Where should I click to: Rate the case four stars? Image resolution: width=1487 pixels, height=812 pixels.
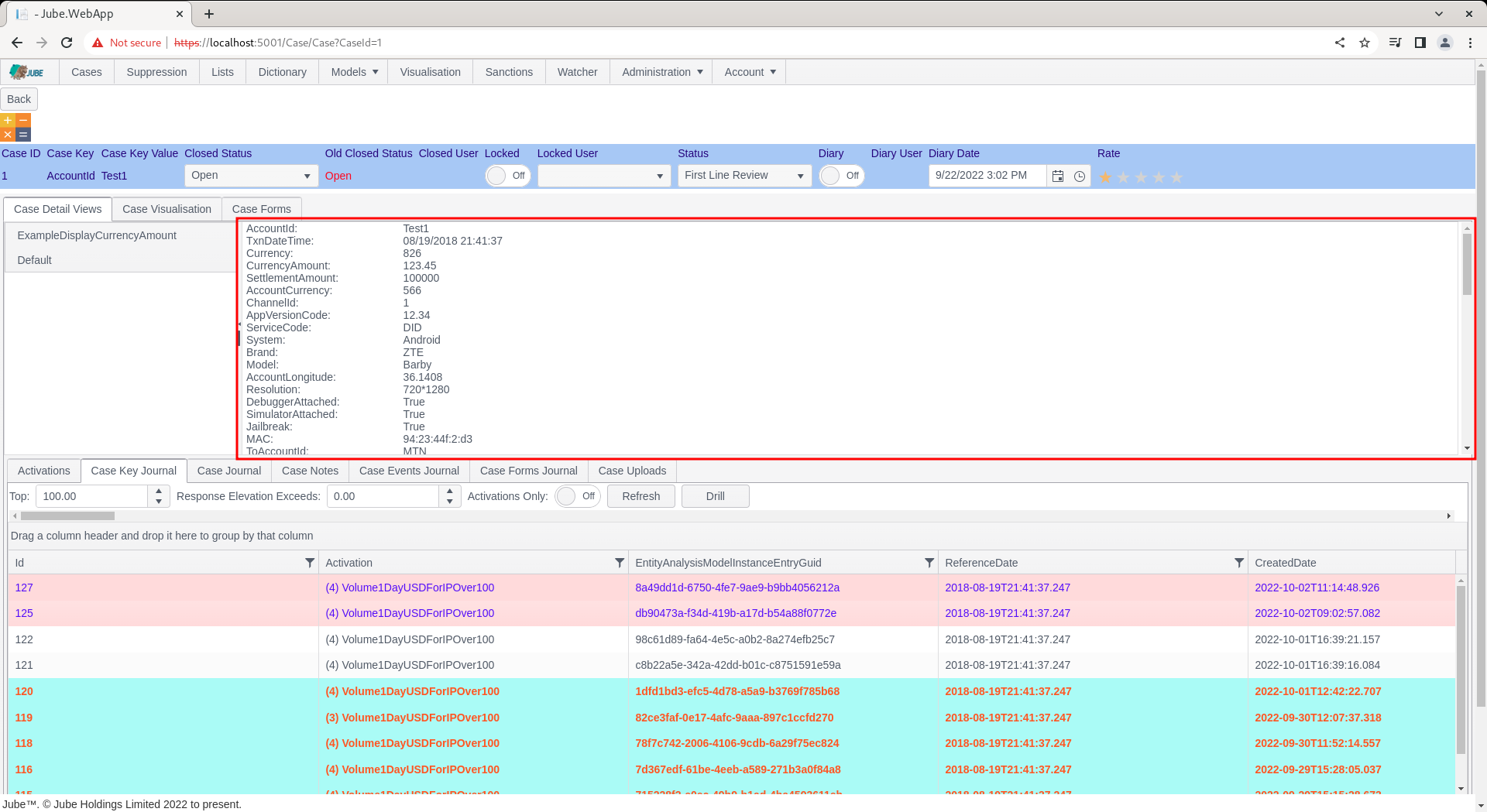1159,177
